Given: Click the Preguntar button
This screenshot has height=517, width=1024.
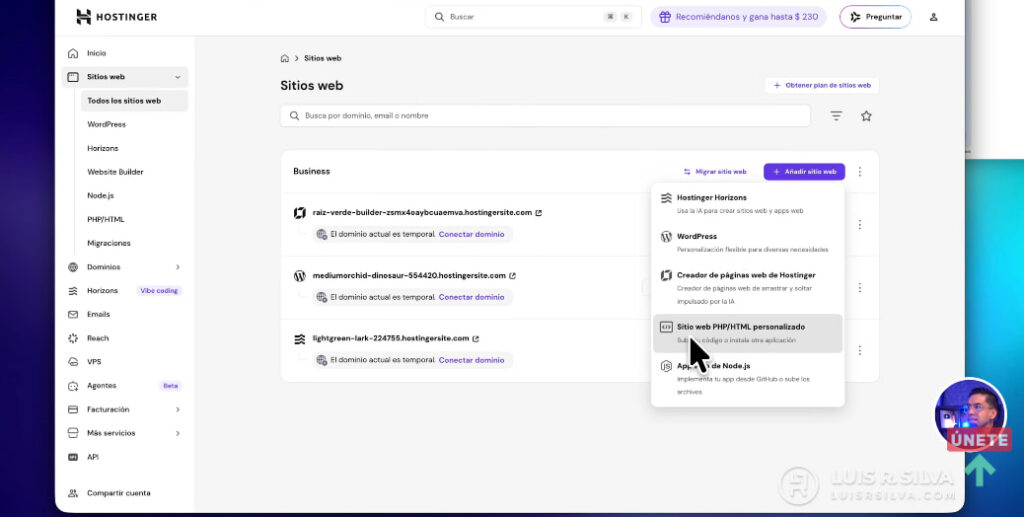Looking at the screenshot, I should point(875,17).
